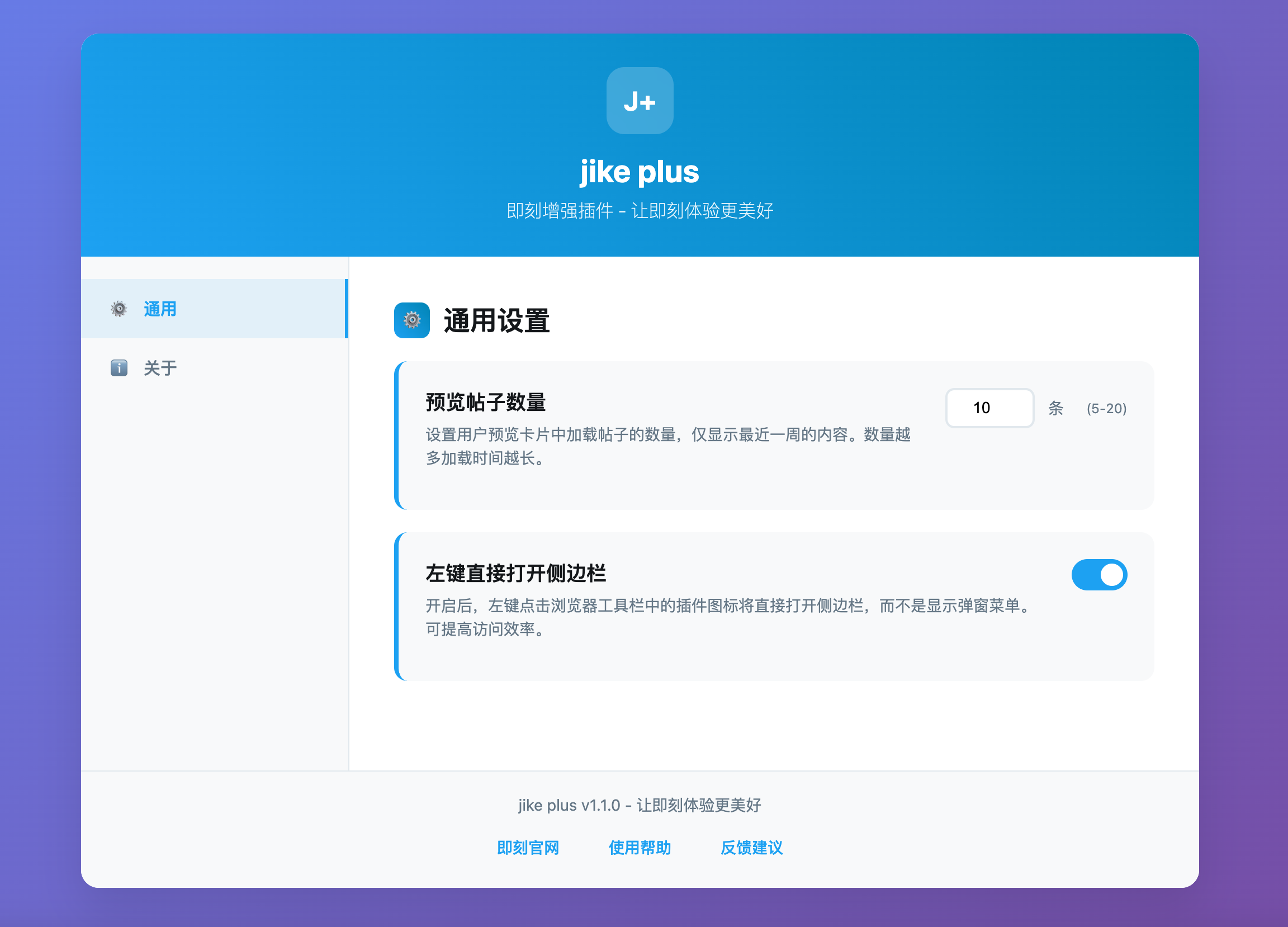Open the 关于 tab in sidebar
The image size is (1288, 927).
[159, 367]
